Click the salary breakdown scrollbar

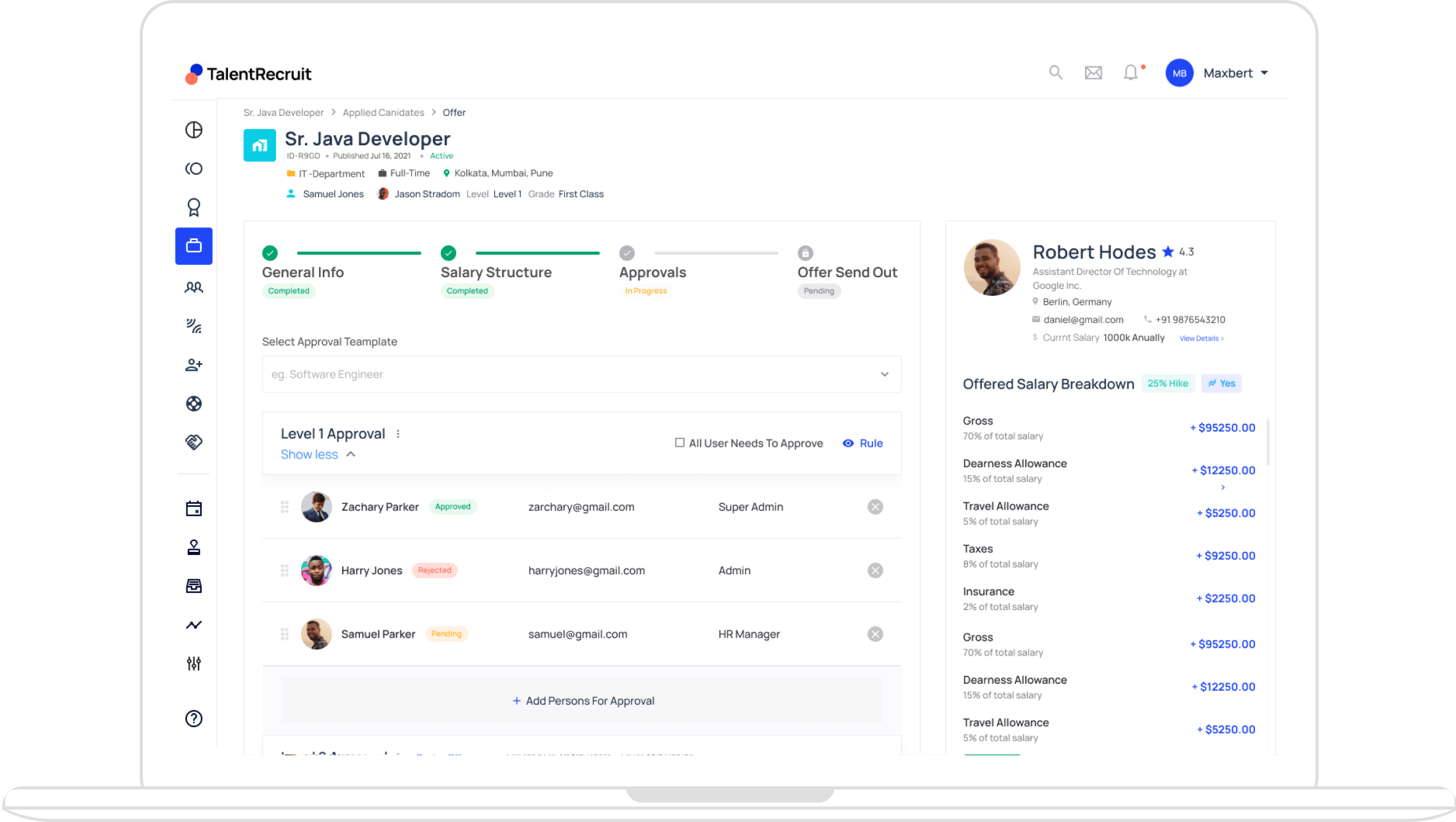(x=1268, y=442)
